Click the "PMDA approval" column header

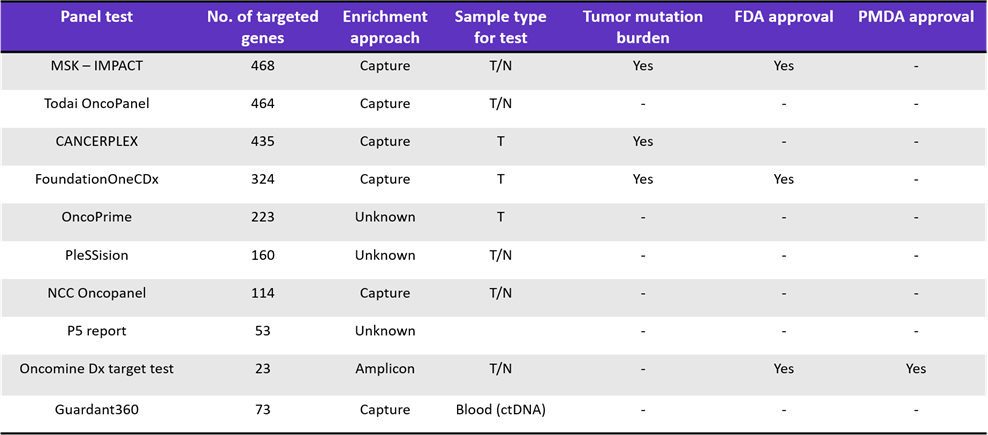[x=916, y=17]
